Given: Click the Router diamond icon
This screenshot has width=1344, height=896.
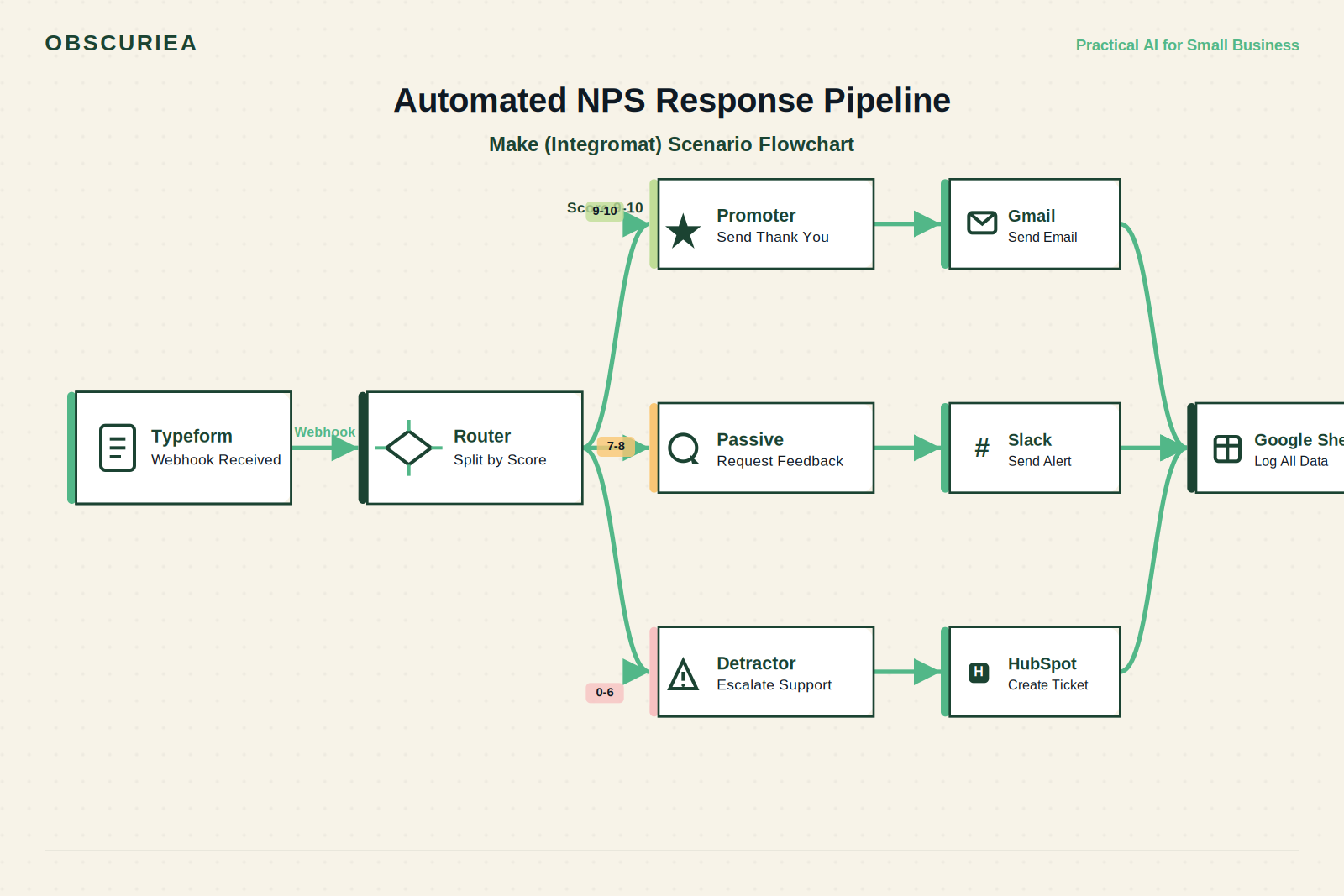Looking at the screenshot, I should 409,448.
